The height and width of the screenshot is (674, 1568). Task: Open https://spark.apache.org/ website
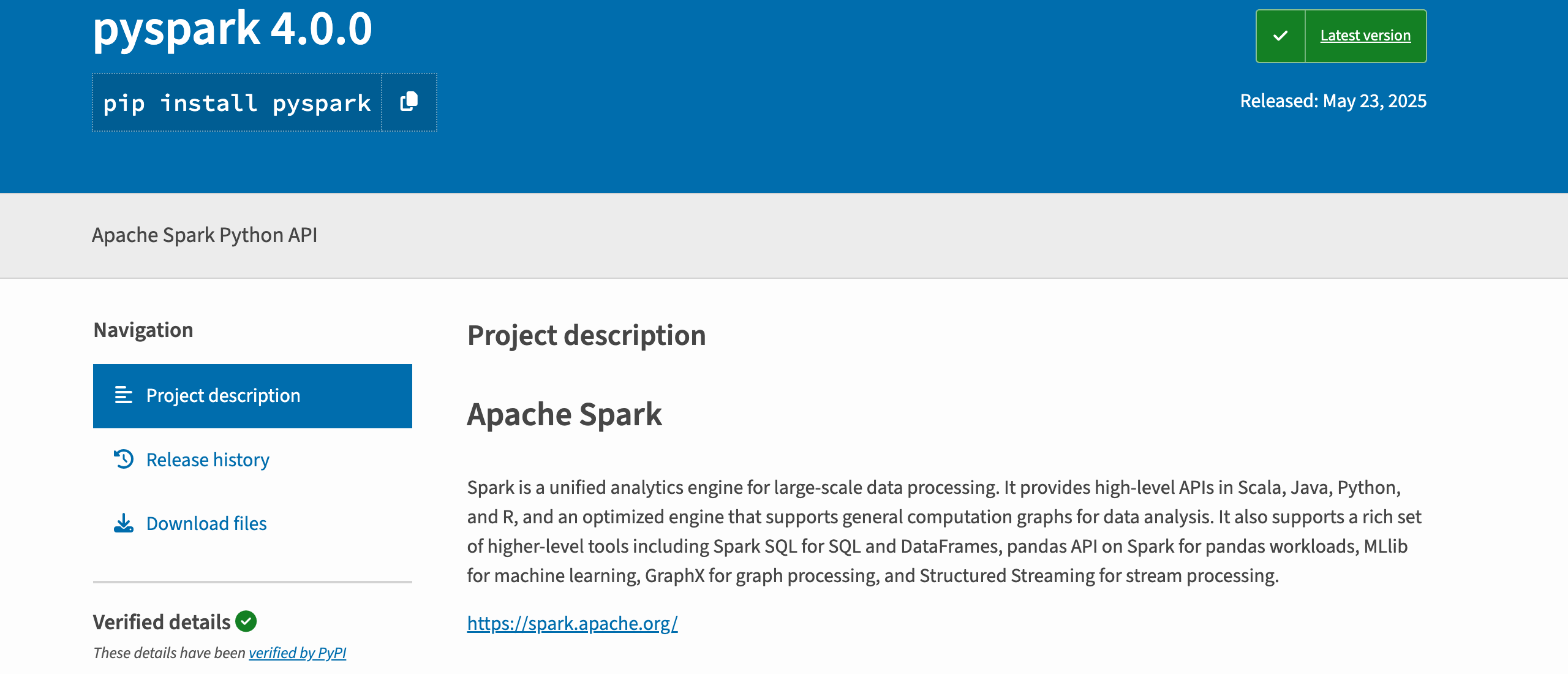[572, 623]
